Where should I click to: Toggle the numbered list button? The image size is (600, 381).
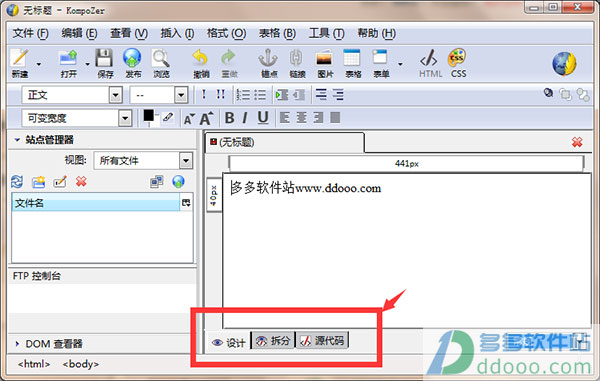243,94
